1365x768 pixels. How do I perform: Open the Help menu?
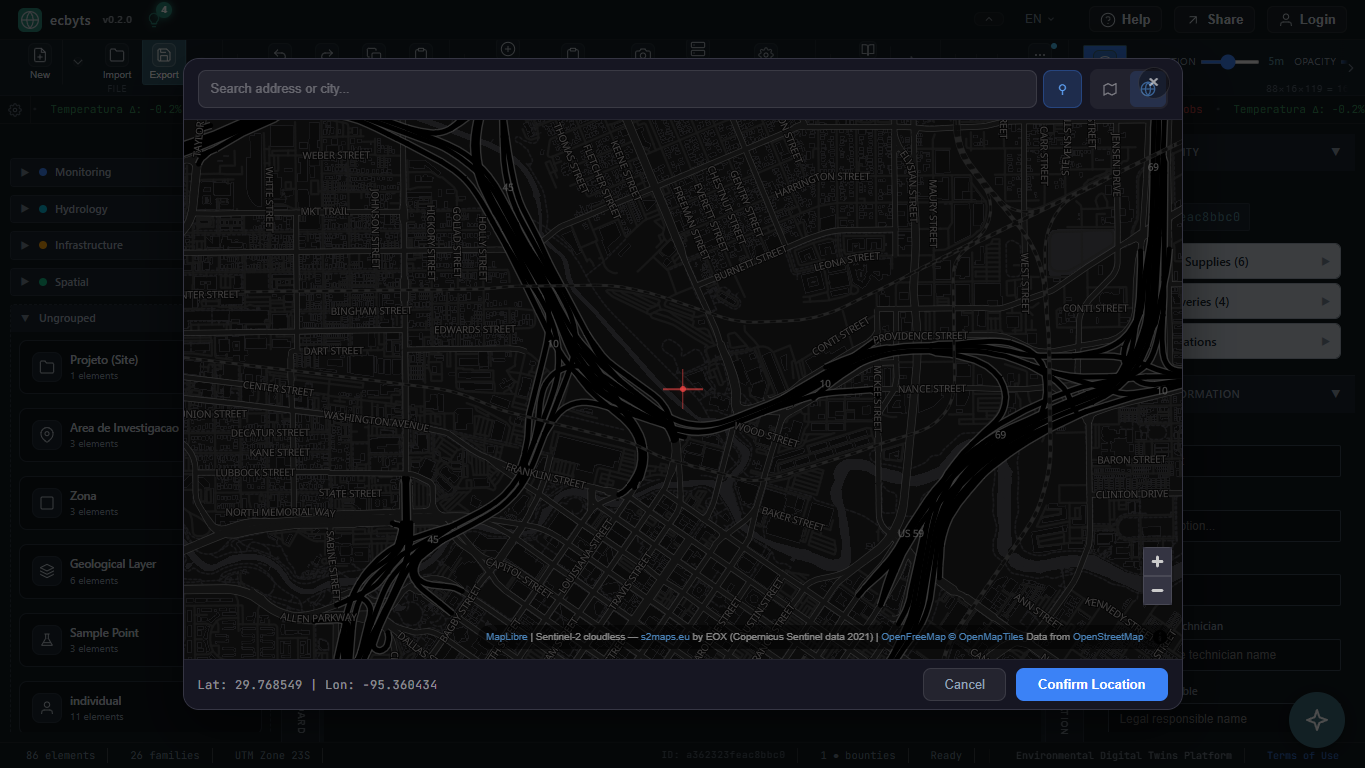click(x=1125, y=19)
